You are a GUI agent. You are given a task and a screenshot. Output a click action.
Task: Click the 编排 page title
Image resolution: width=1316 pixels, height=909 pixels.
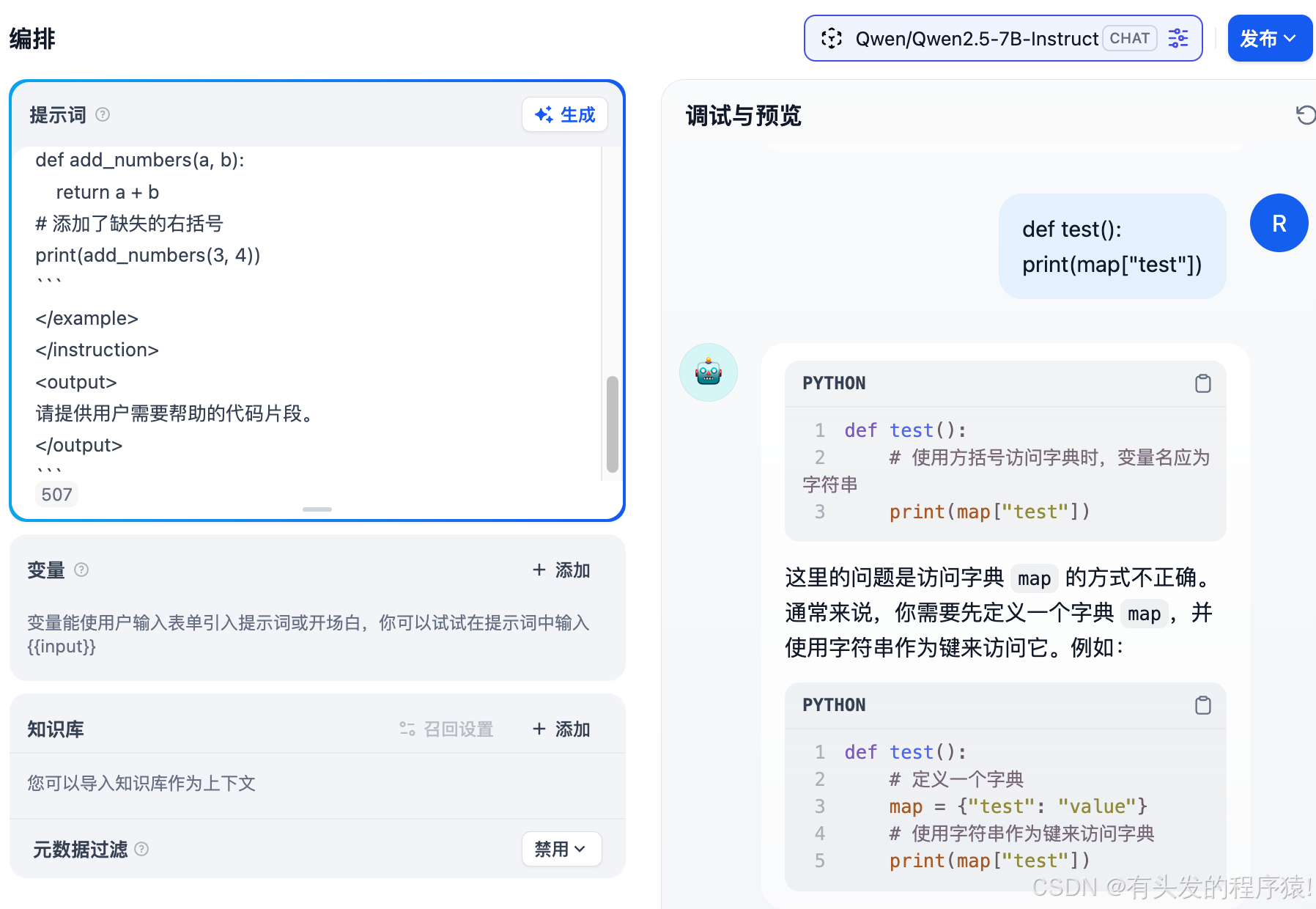coord(32,38)
